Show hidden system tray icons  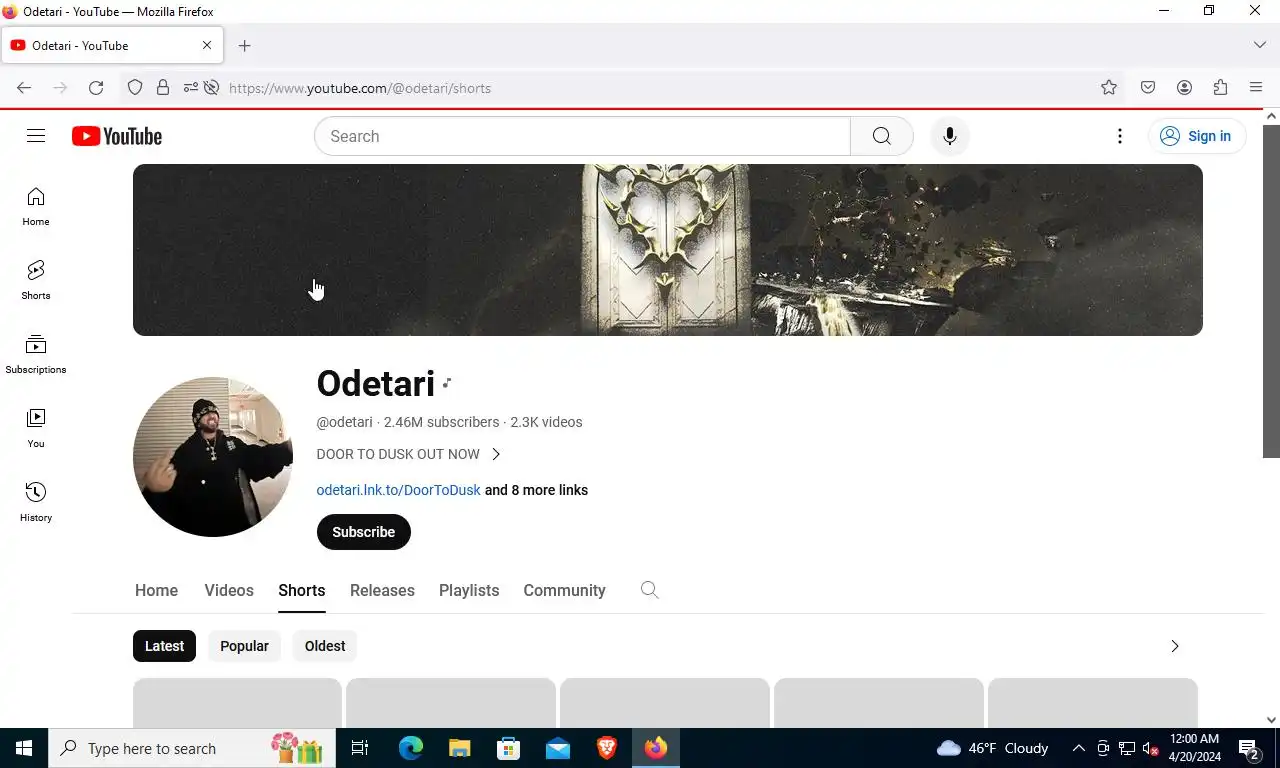point(1079,748)
